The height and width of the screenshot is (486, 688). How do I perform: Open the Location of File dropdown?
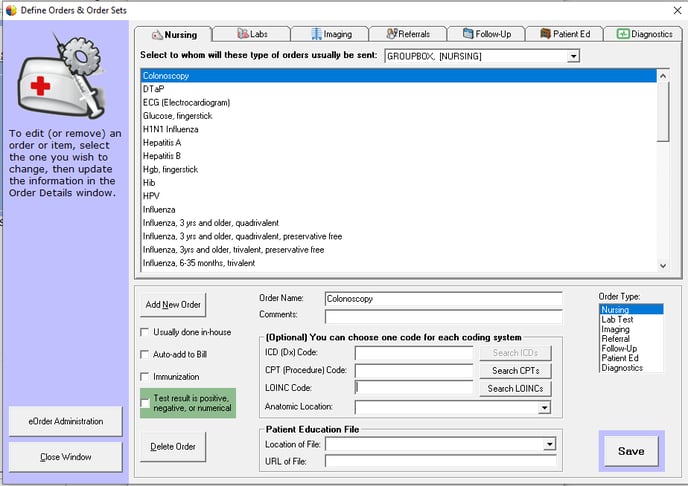tap(549, 444)
